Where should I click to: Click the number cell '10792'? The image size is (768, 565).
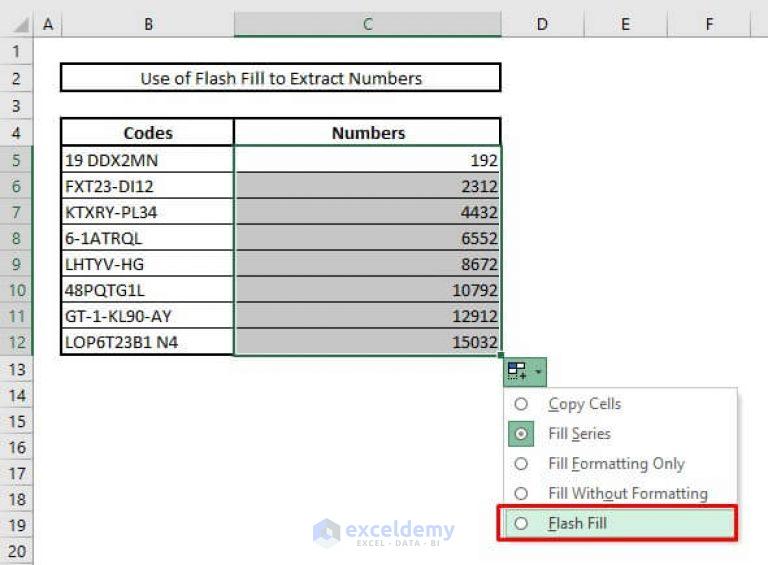(x=368, y=290)
